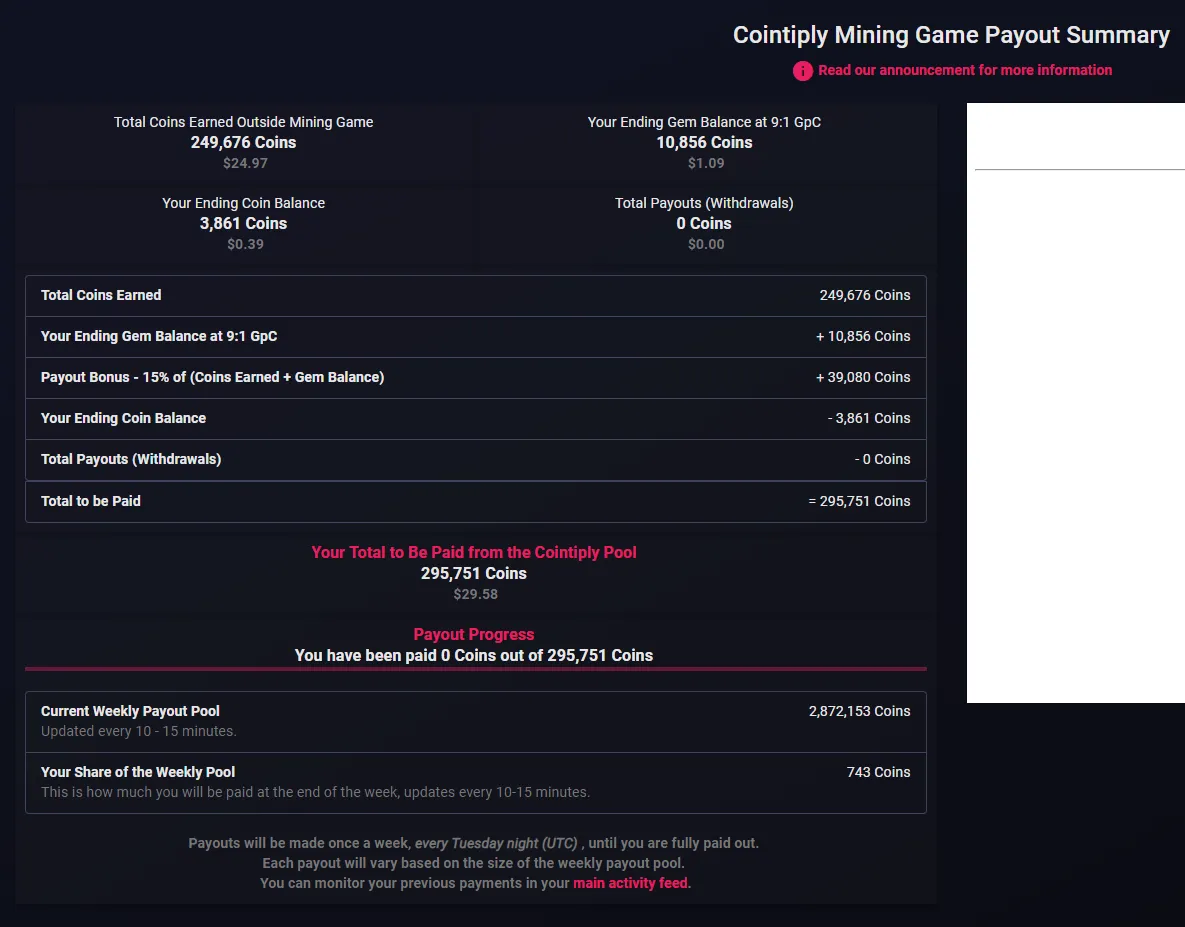This screenshot has height=927, width=1185.
Task: Click the 'Your Ending Coin Balance' table row label
Action: (x=123, y=418)
